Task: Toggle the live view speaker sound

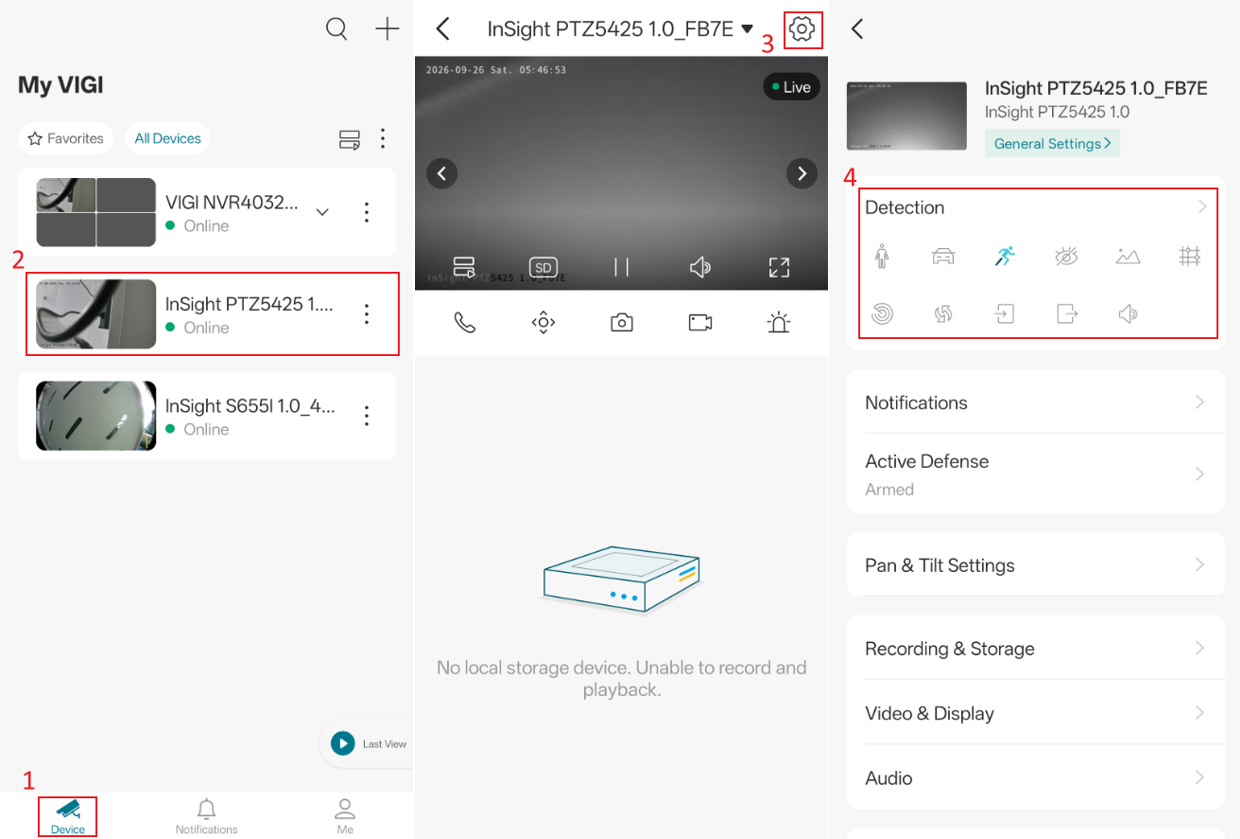Action: (700, 267)
